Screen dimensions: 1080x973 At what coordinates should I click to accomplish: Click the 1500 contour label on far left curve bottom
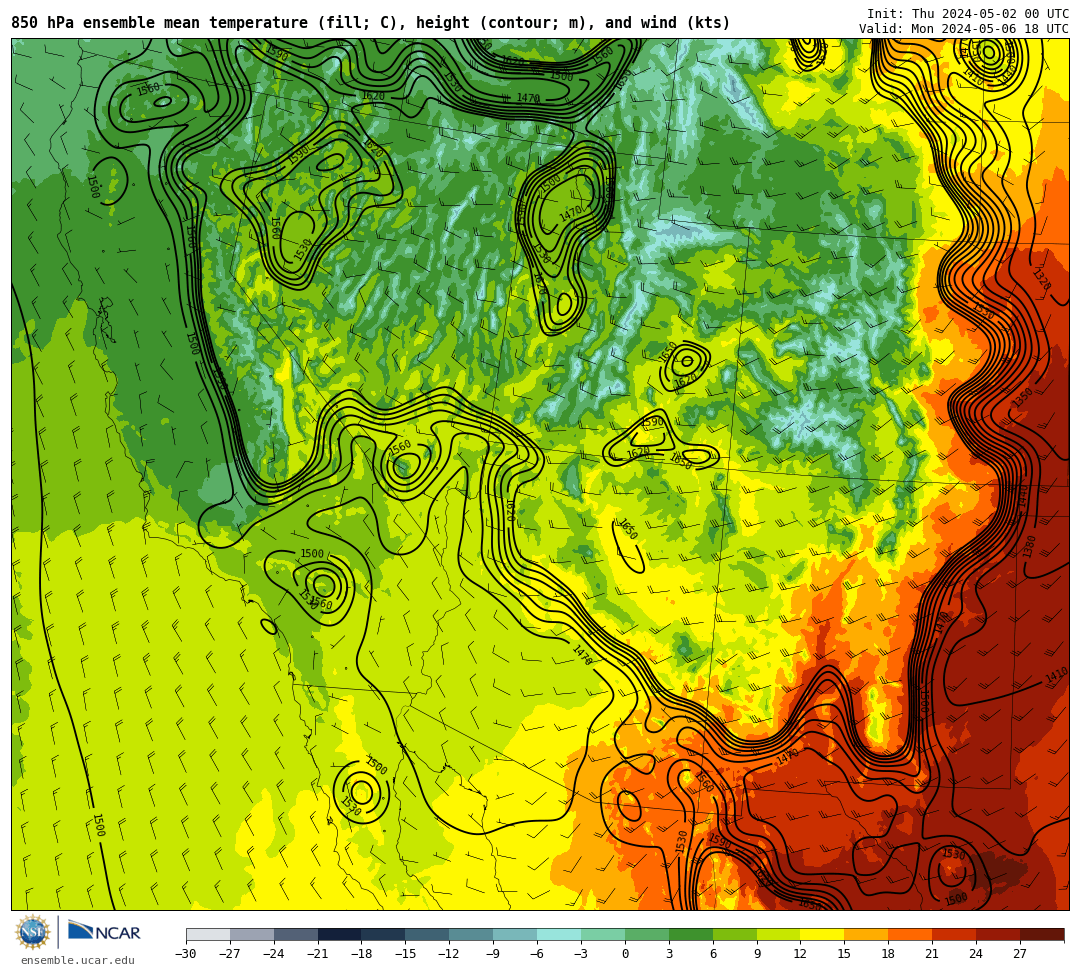coord(99,825)
